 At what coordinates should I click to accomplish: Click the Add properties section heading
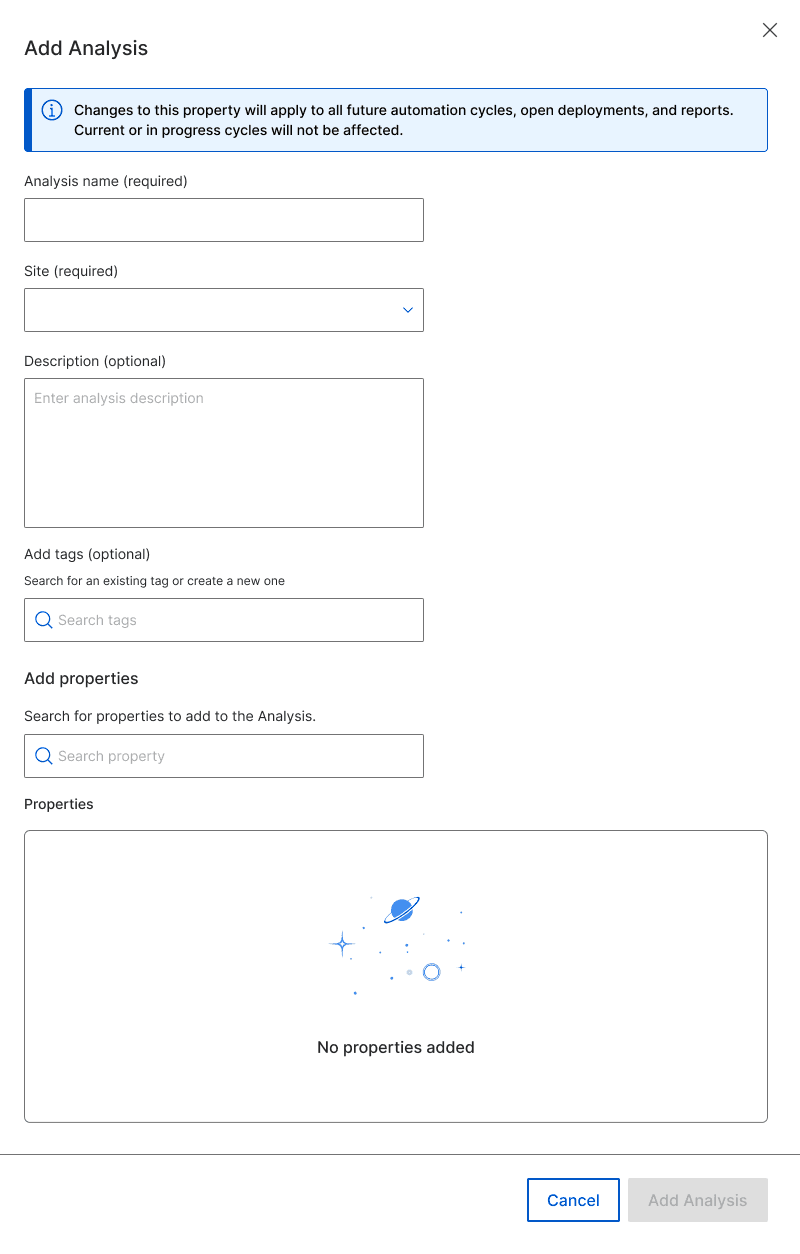81,678
